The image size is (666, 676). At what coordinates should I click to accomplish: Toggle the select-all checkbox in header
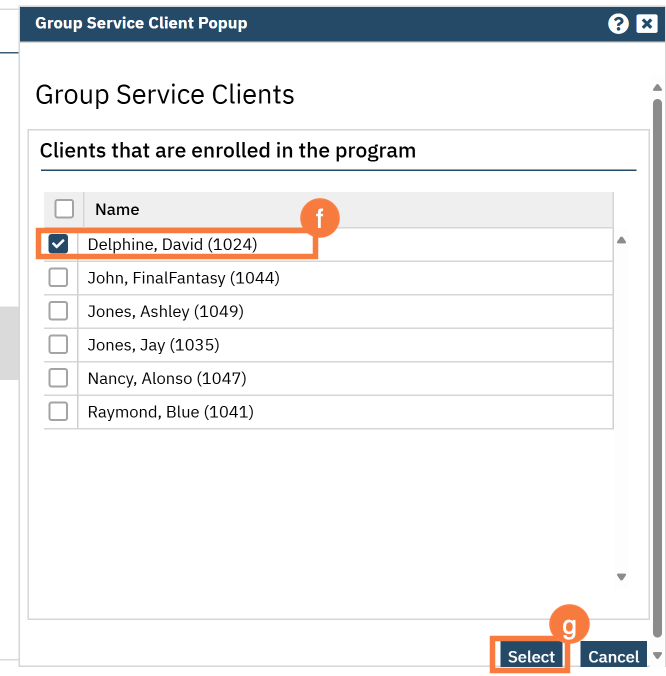coord(64,209)
